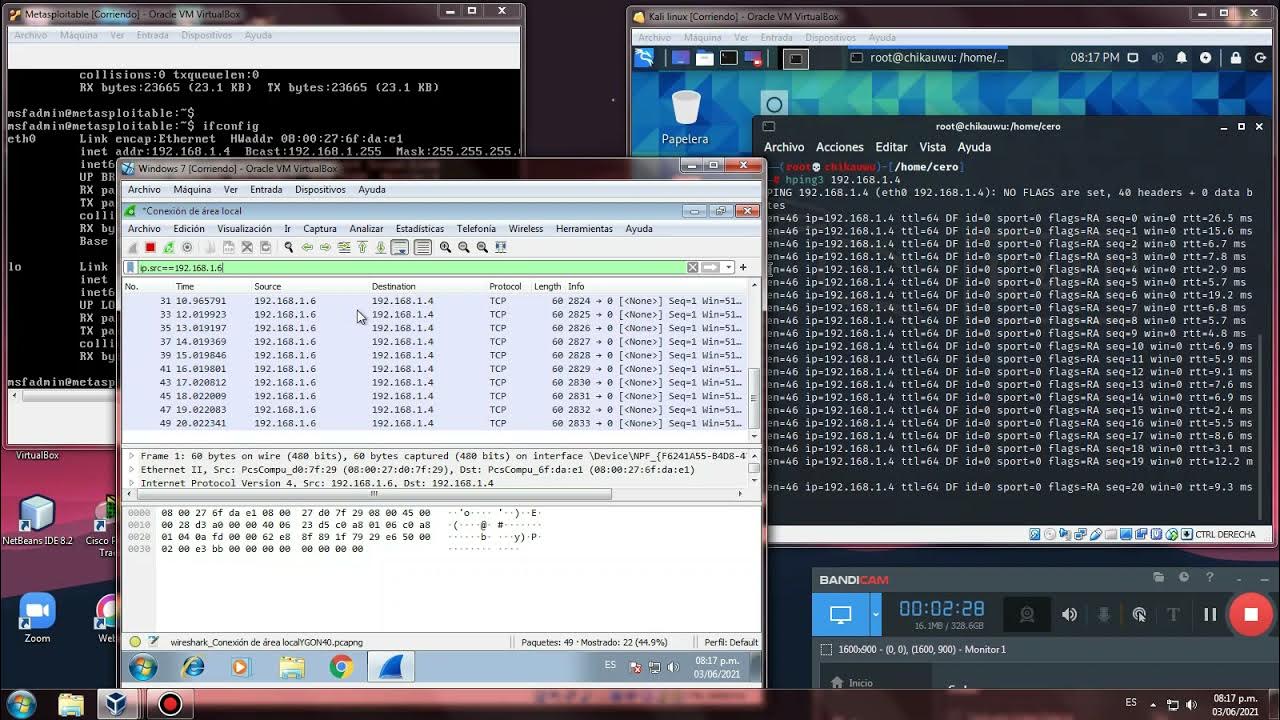Screen dimensions: 1280x720
Task: Open Bandicam output folder icon
Action: point(1158,578)
